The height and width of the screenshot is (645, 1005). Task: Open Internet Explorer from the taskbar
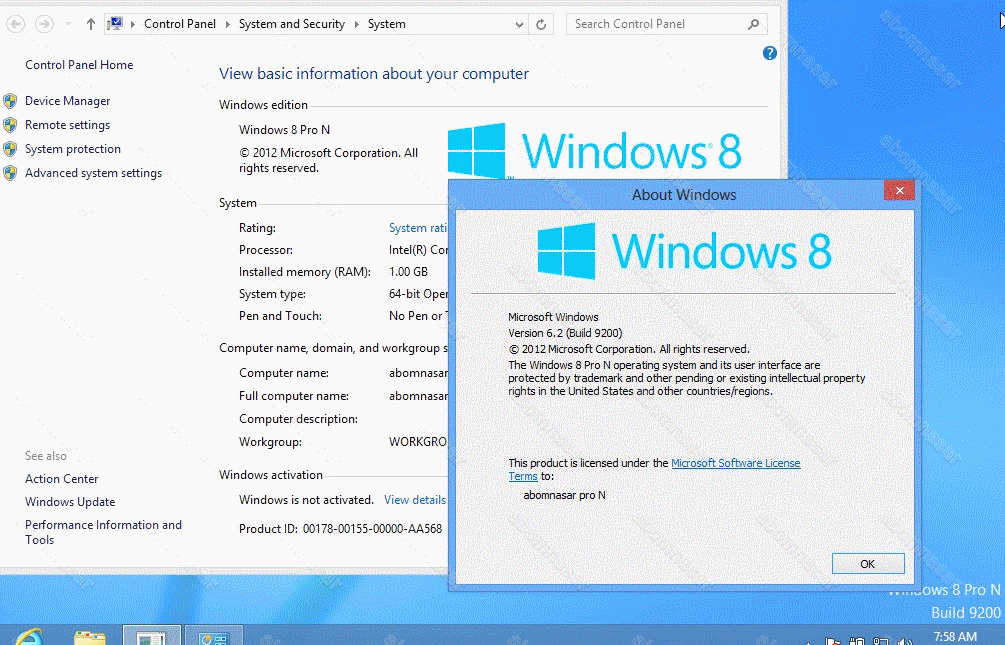[x=28, y=637]
